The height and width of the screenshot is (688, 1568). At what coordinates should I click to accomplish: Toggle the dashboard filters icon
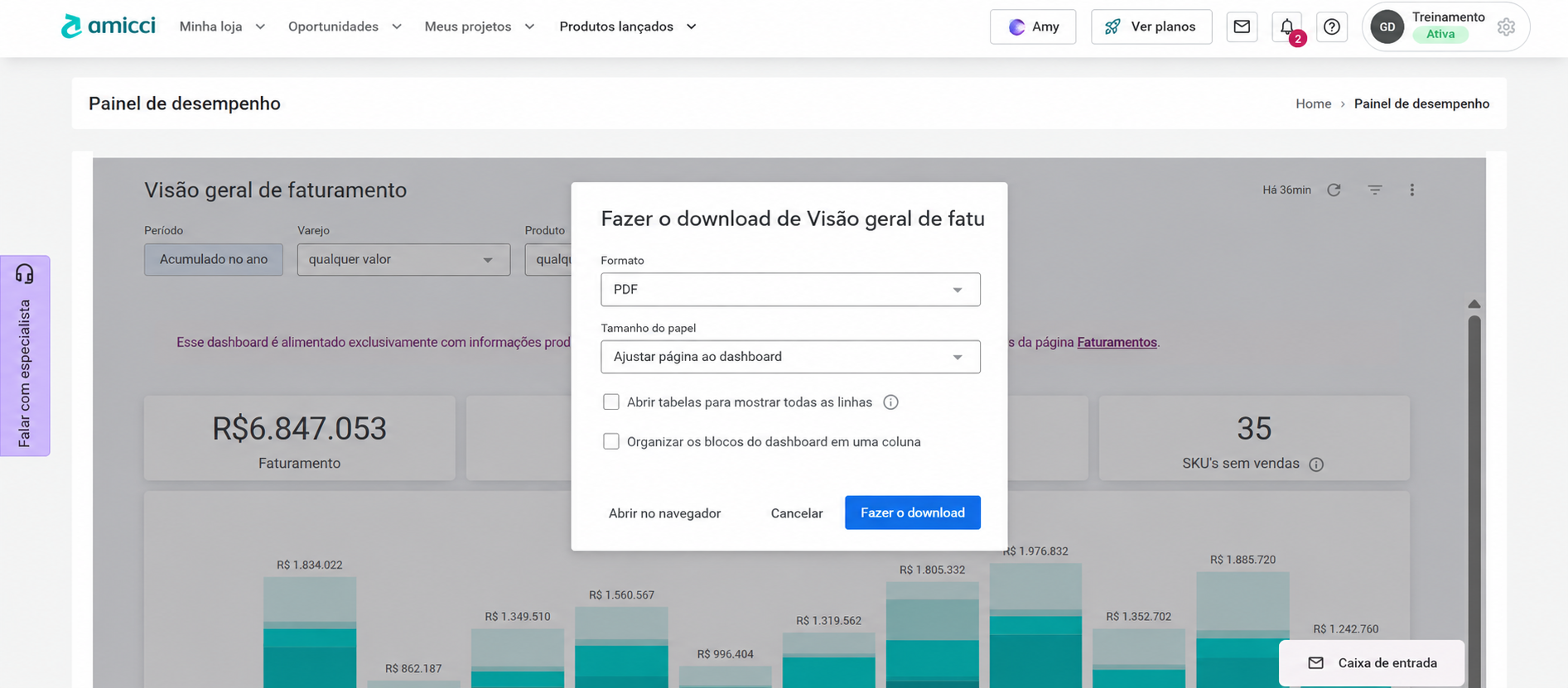pos(1375,190)
